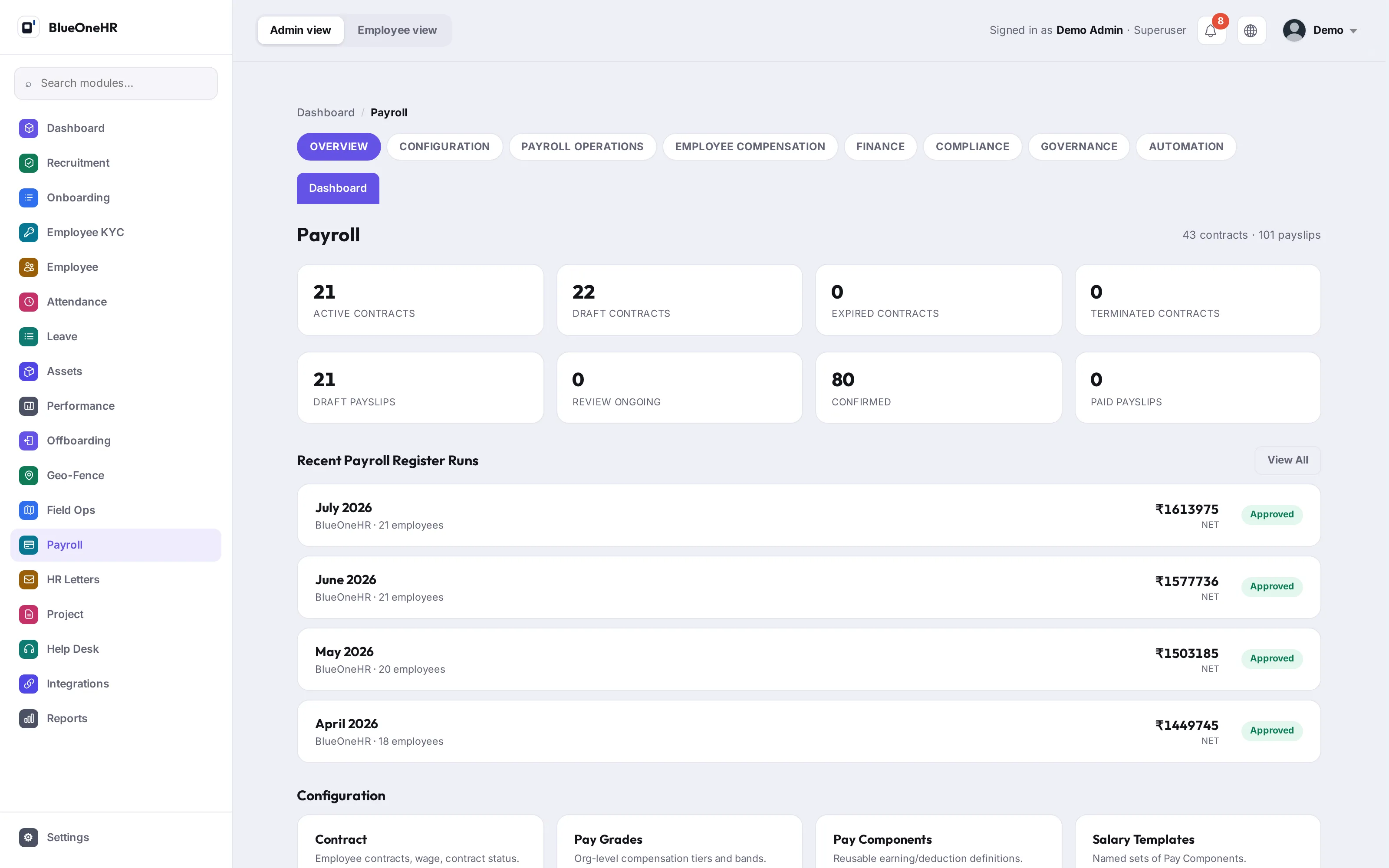Switch to Admin view

tap(300, 30)
